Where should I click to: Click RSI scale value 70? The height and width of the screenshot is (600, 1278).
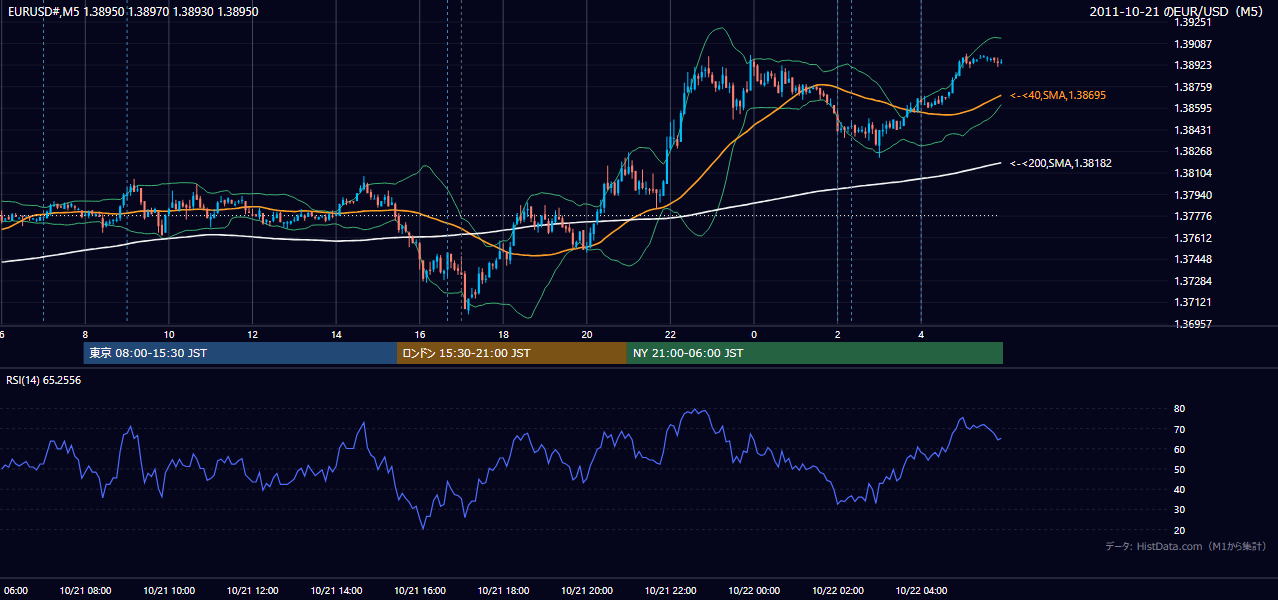pyautogui.click(x=1179, y=429)
